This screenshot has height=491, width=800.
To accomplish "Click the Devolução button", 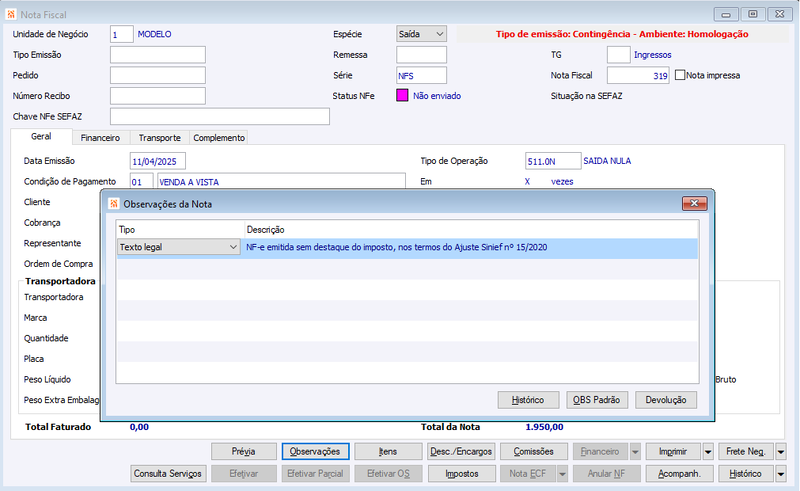I will point(666,400).
